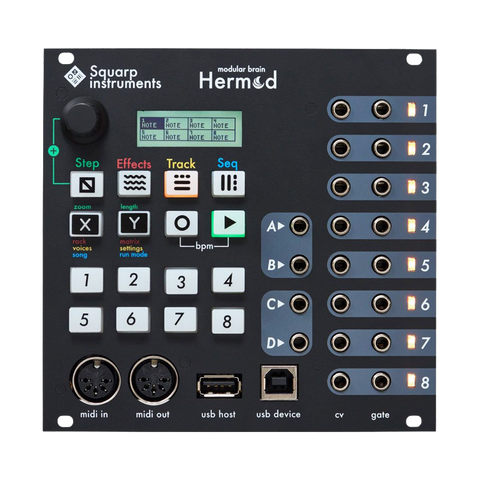Select pad button 6
Screen dimensions: 480x480
coord(132,319)
